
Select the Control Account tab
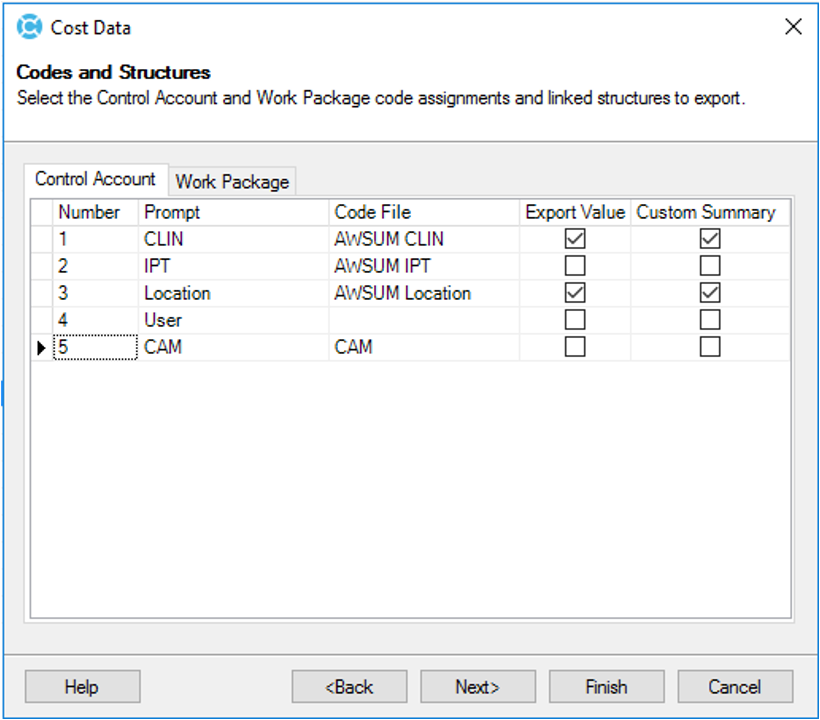[x=96, y=179]
